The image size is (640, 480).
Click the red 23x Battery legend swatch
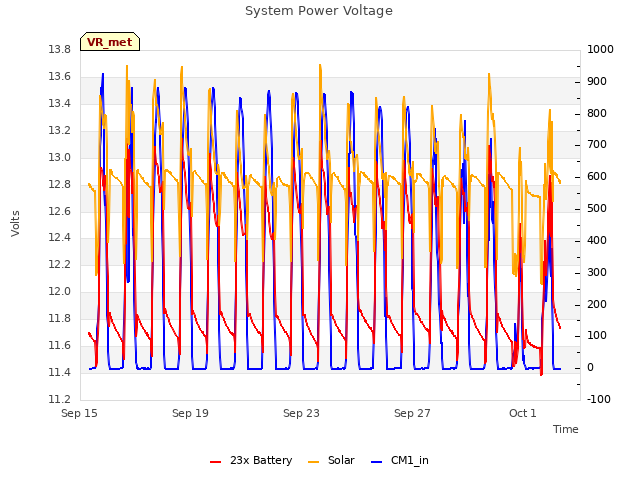(215, 462)
